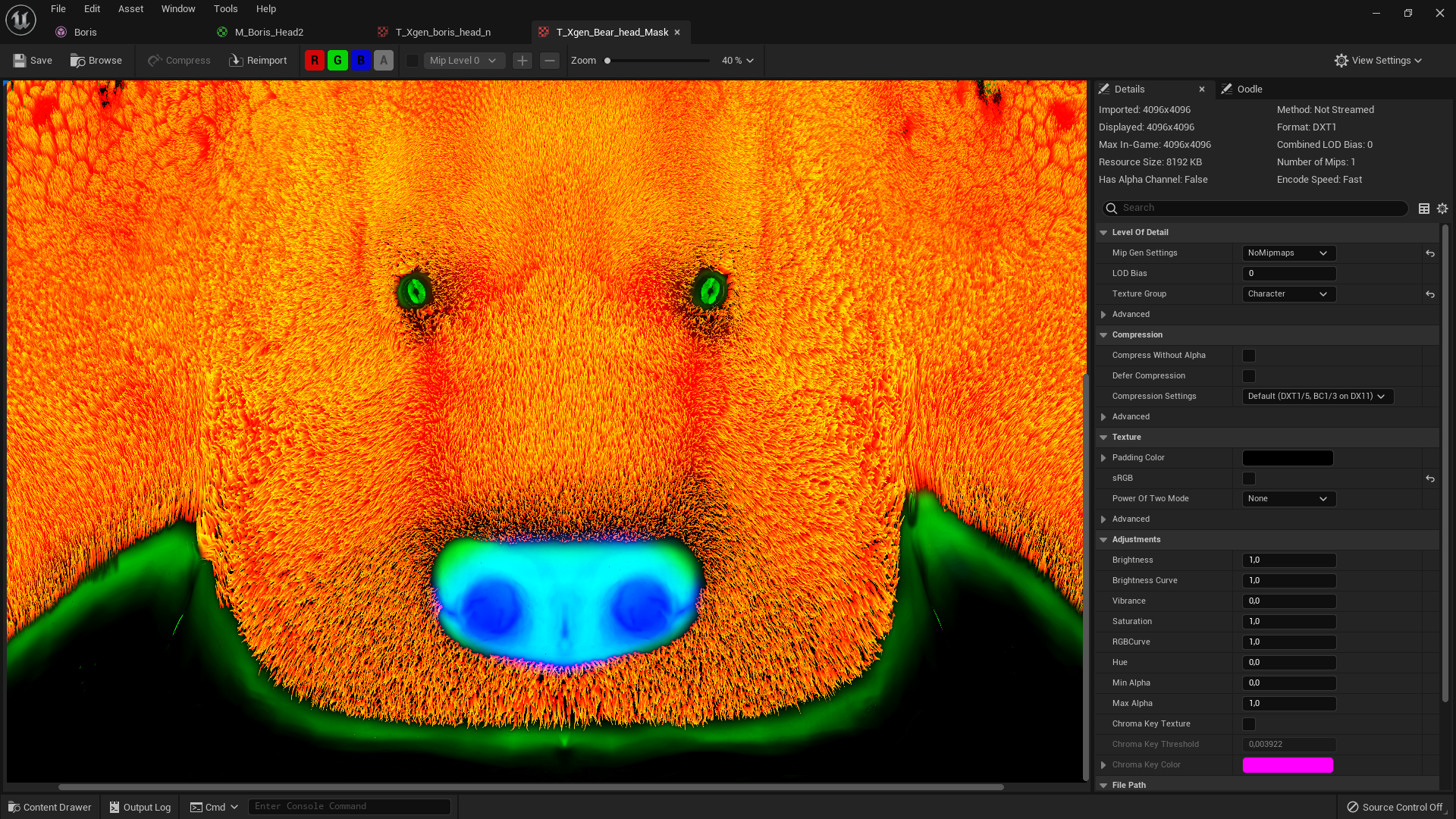Open the Compression Settings dropdown
1456x819 pixels.
tap(1314, 396)
